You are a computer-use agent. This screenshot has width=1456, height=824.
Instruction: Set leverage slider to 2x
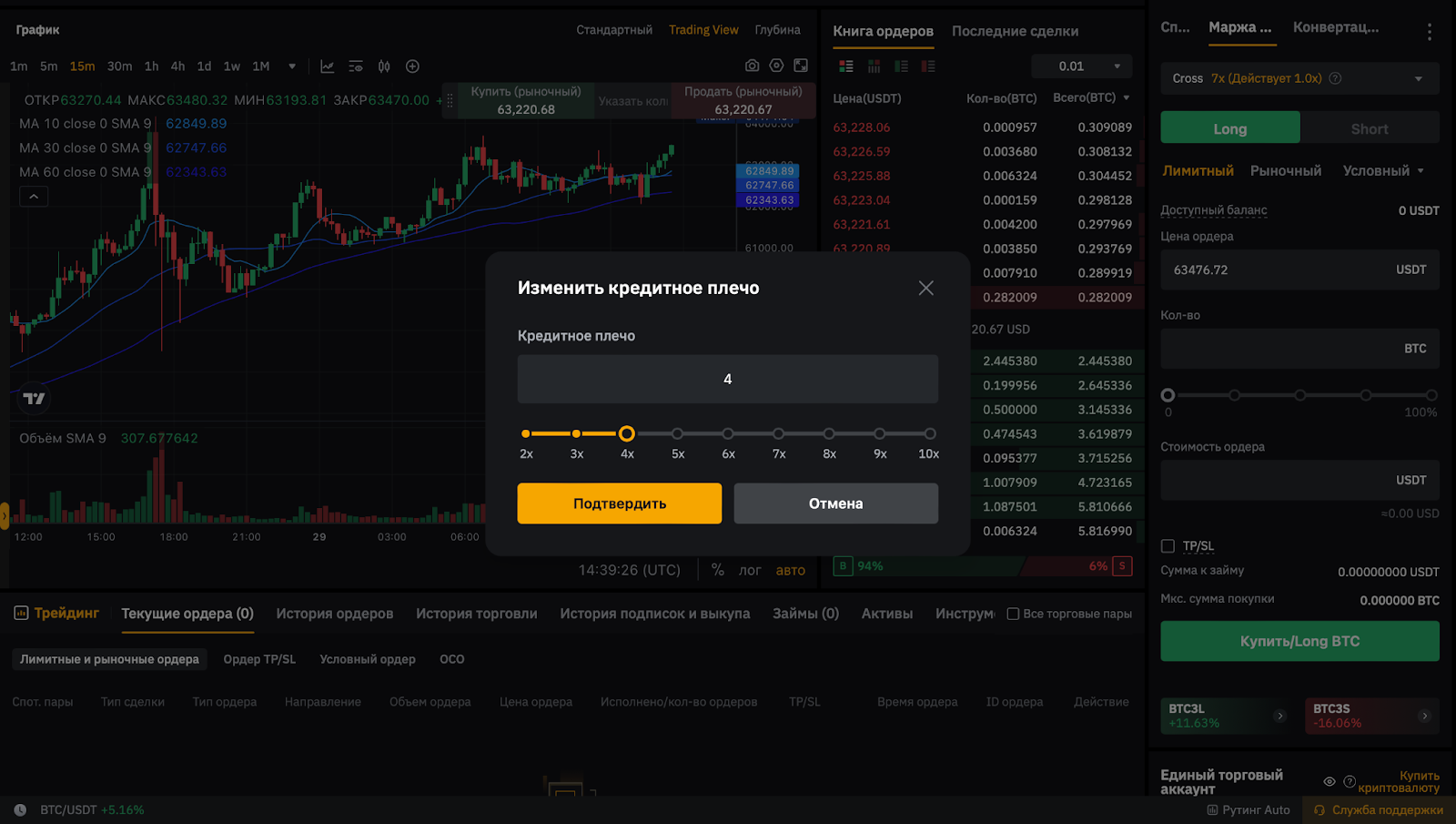(x=526, y=433)
